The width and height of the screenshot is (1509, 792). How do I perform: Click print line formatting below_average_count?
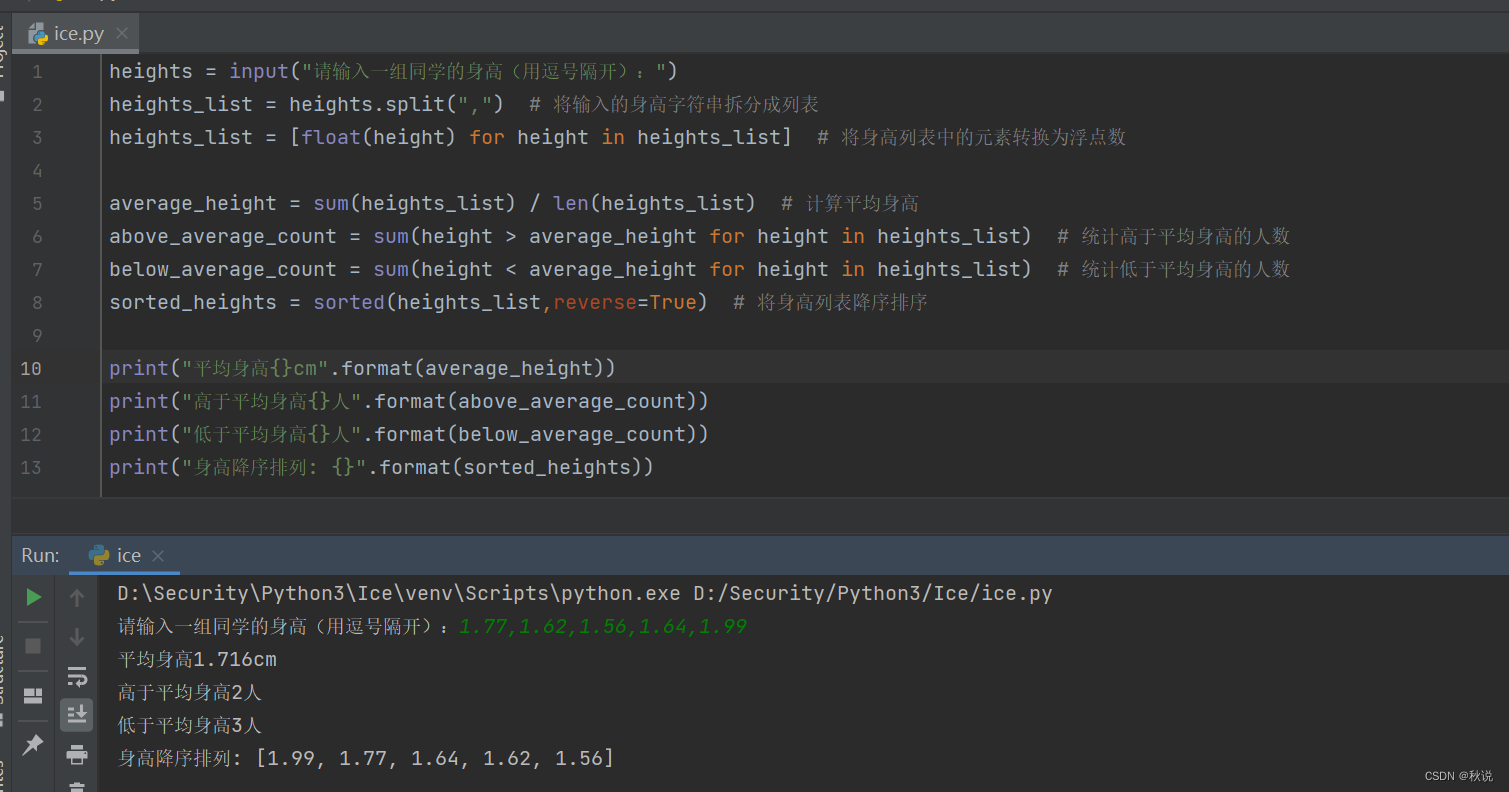pyautogui.click(x=409, y=434)
